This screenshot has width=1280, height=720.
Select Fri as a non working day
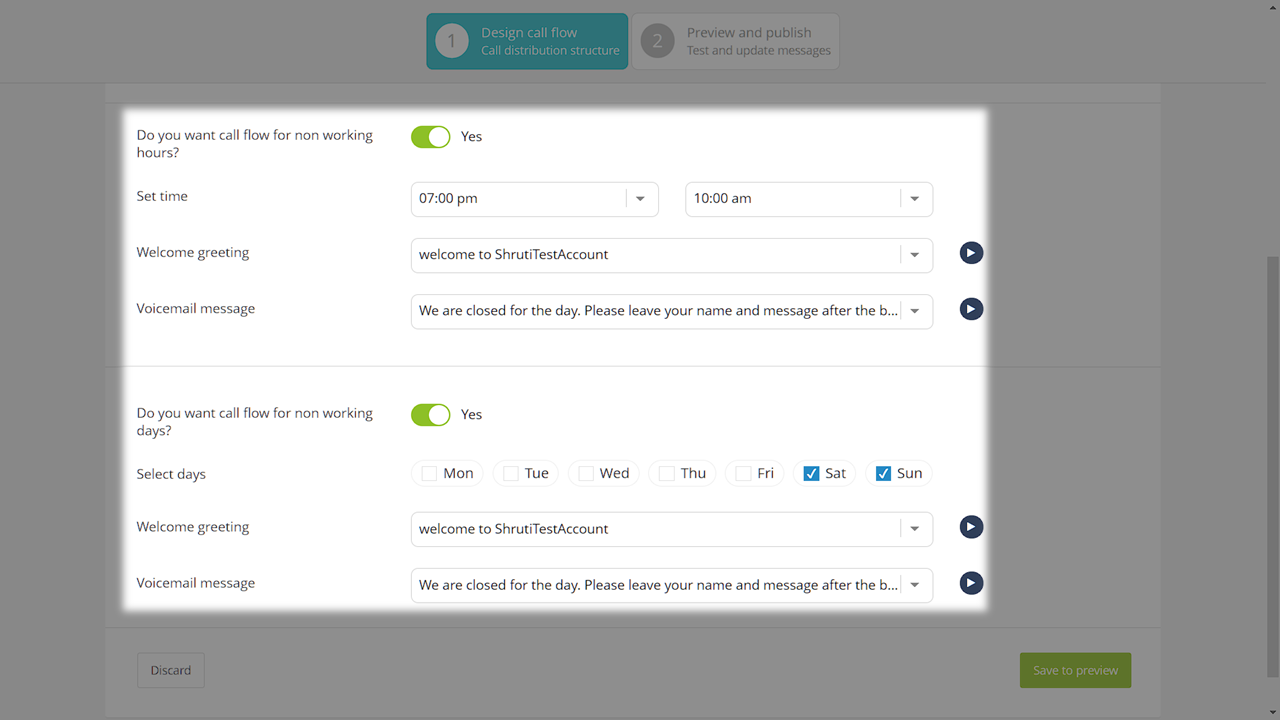coord(743,474)
